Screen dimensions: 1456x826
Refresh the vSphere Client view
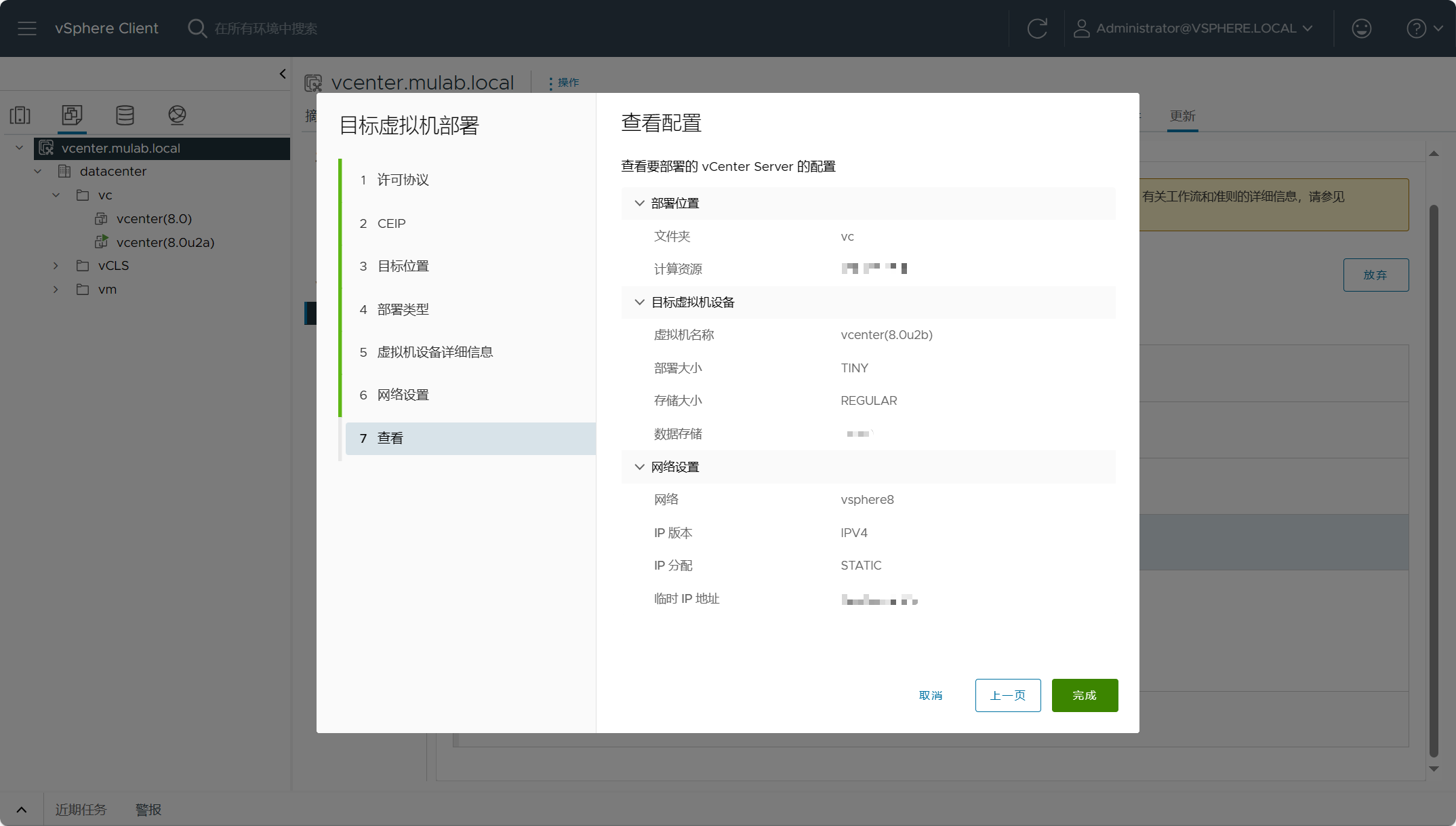pyautogui.click(x=1037, y=28)
